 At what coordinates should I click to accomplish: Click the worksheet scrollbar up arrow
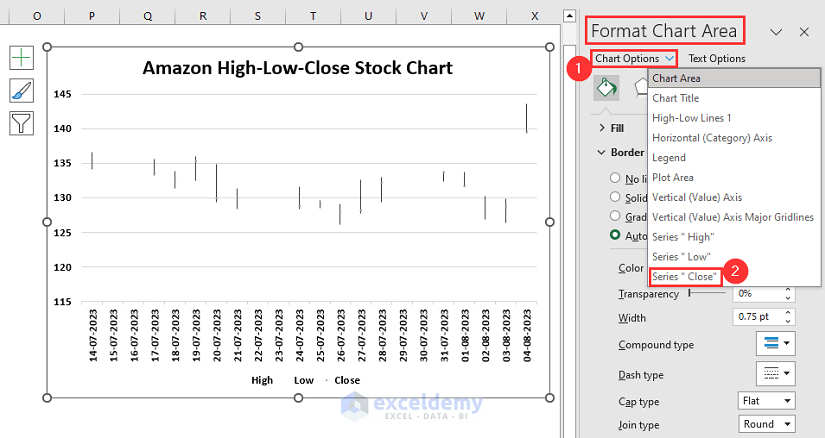569,16
